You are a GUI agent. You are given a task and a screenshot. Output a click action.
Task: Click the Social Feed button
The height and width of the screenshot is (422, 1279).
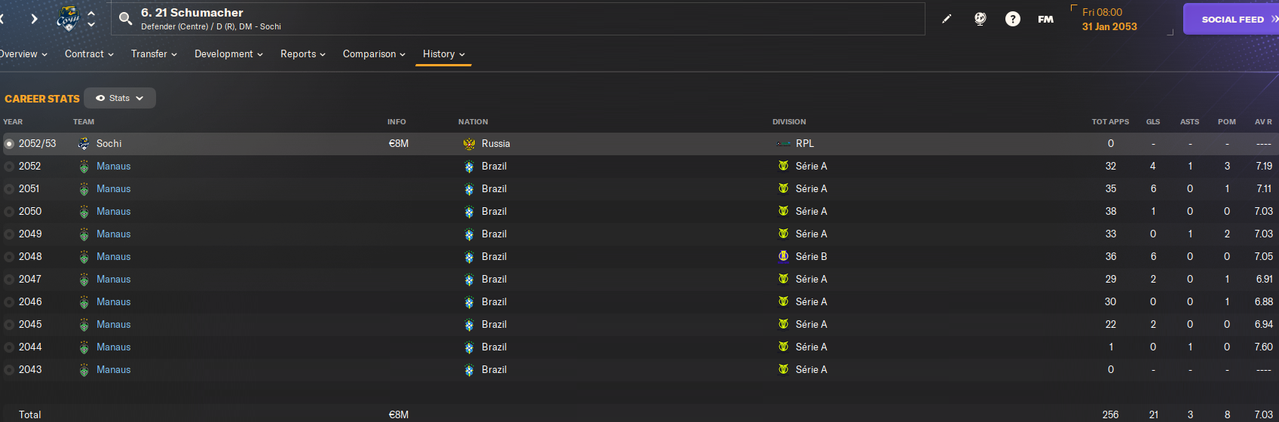point(1230,19)
